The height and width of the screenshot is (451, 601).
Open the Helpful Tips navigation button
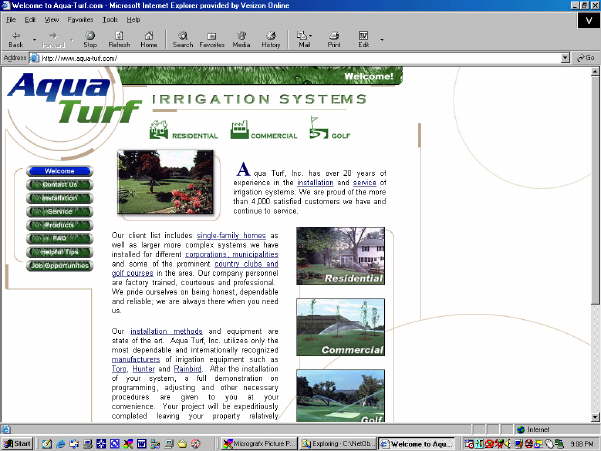tap(59, 252)
